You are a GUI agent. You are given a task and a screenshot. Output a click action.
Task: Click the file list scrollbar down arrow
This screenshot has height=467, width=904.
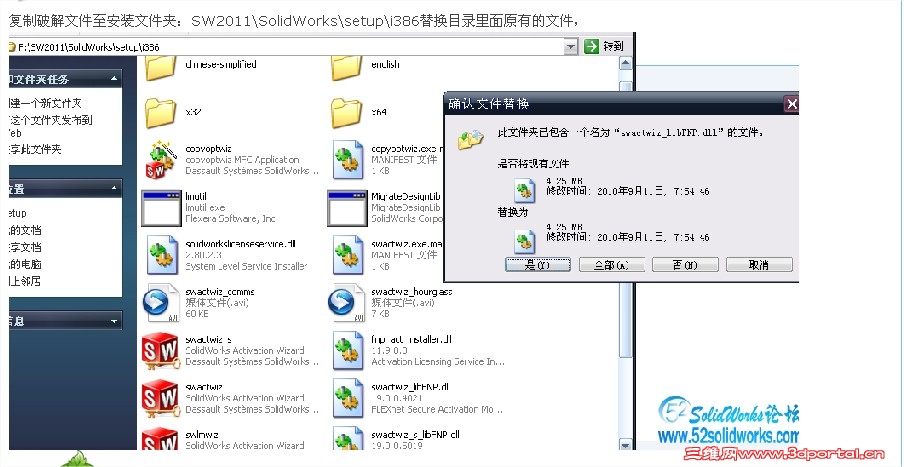[x=625, y=445]
